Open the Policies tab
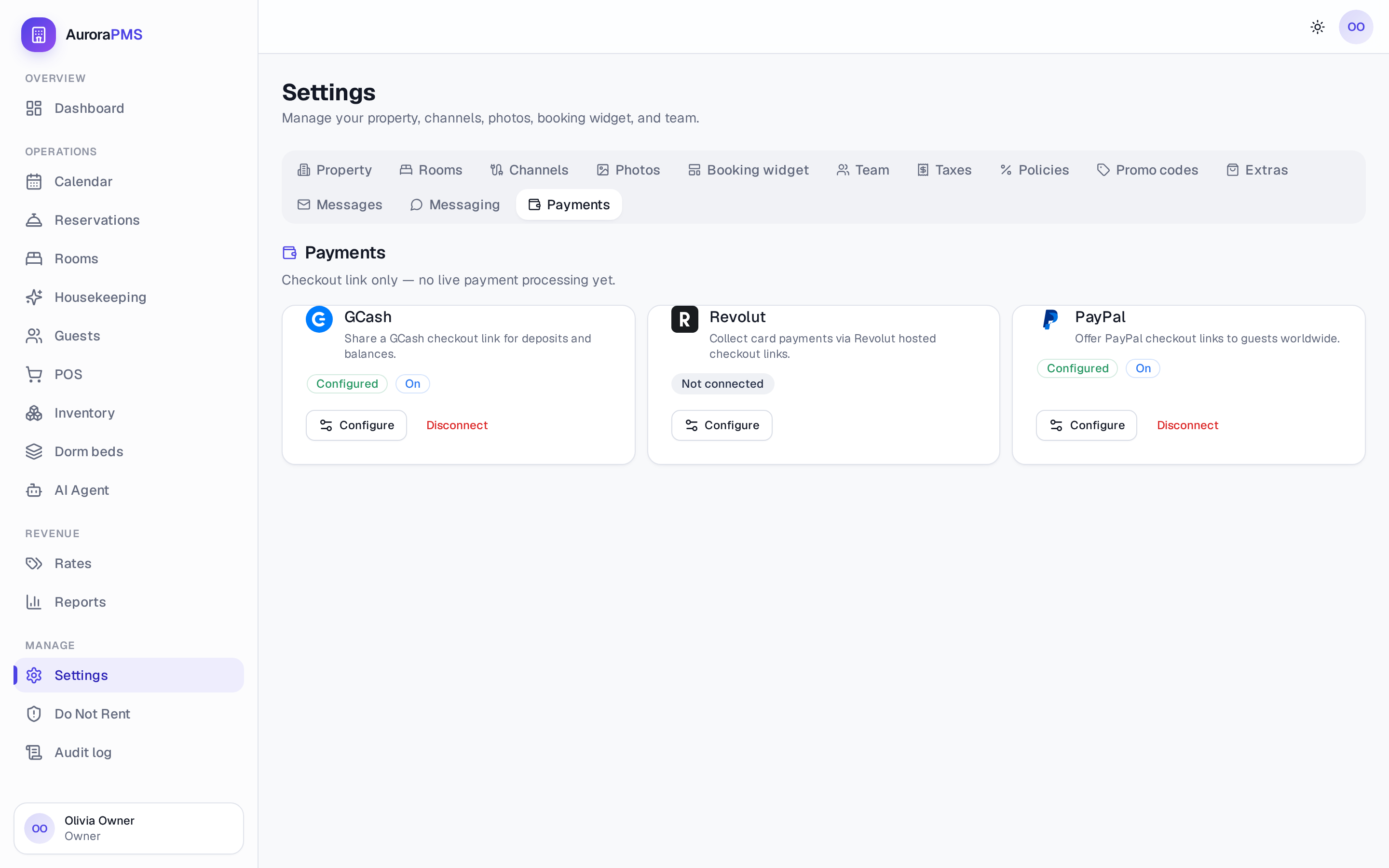 click(1035, 170)
